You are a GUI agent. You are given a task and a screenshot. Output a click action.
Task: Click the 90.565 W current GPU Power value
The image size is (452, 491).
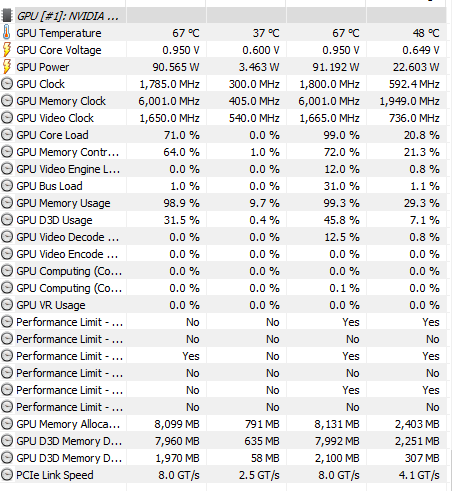point(176,67)
